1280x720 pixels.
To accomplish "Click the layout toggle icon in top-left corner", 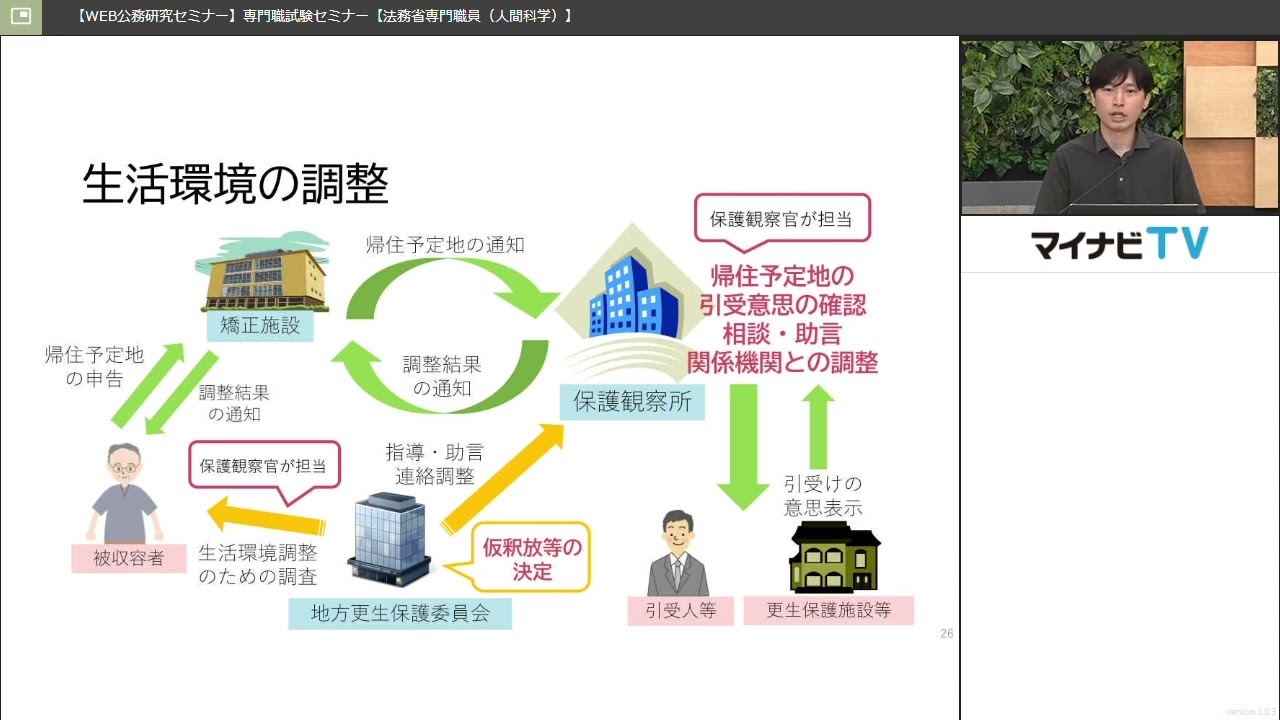I will coord(20,16).
